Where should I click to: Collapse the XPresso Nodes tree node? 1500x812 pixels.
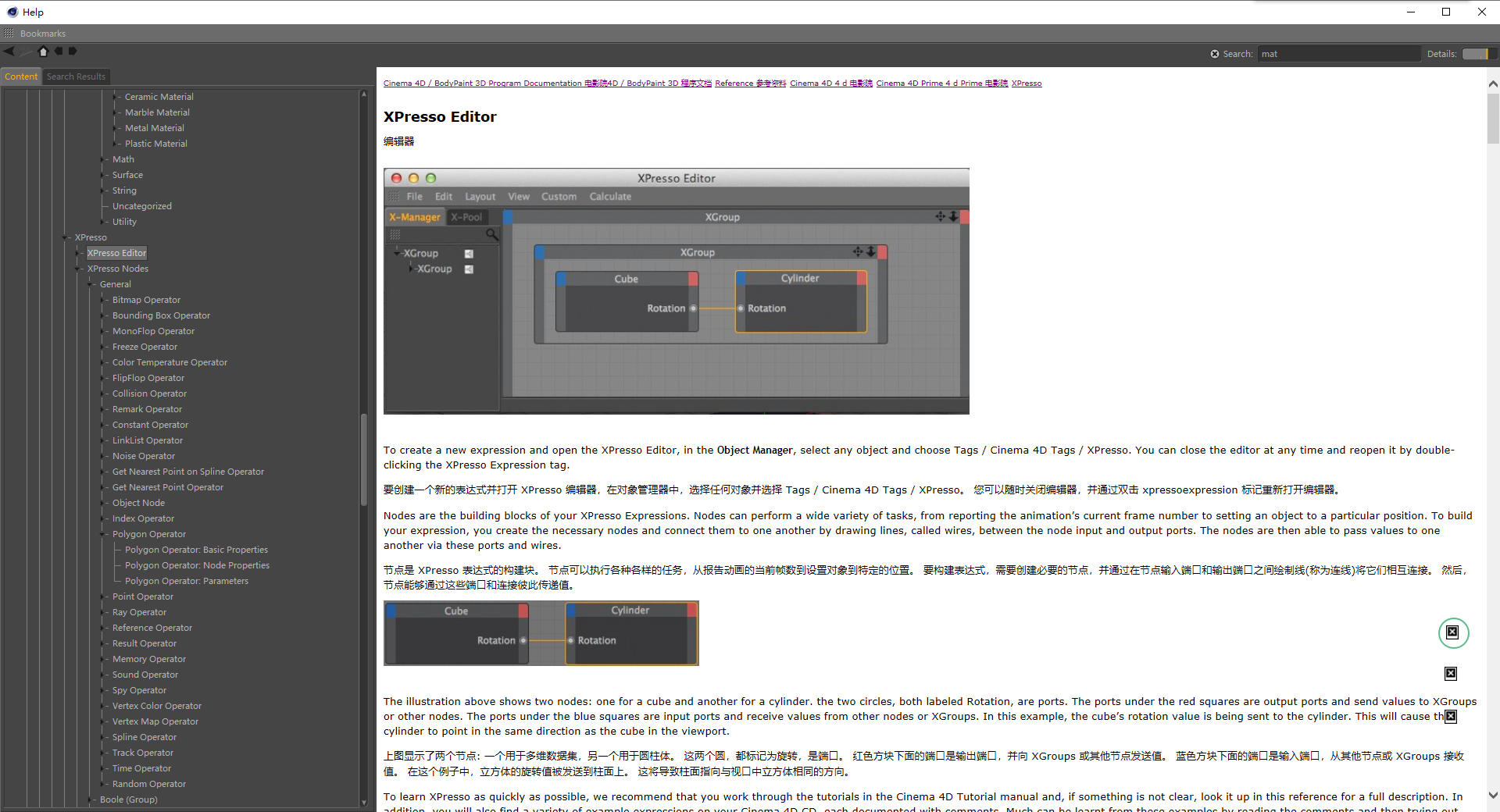click(77, 269)
